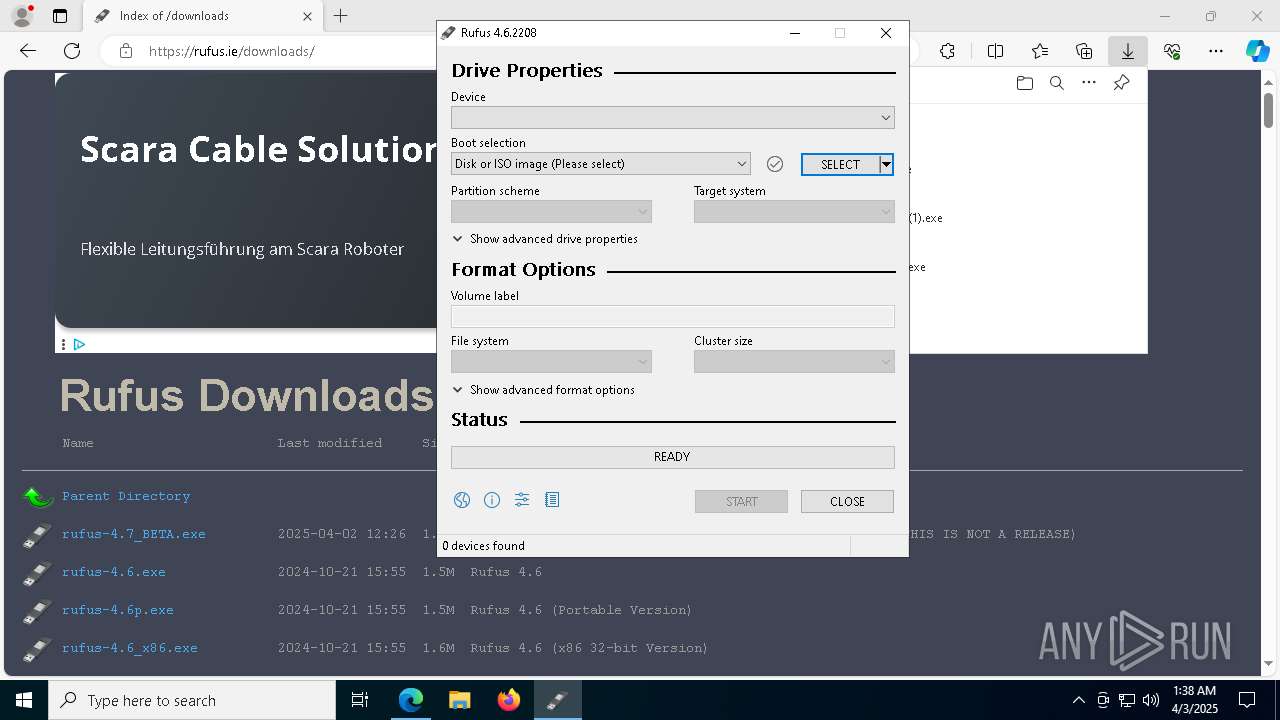Open the Rufus log icon
This screenshot has width=1280, height=720.
tap(552, 500)
